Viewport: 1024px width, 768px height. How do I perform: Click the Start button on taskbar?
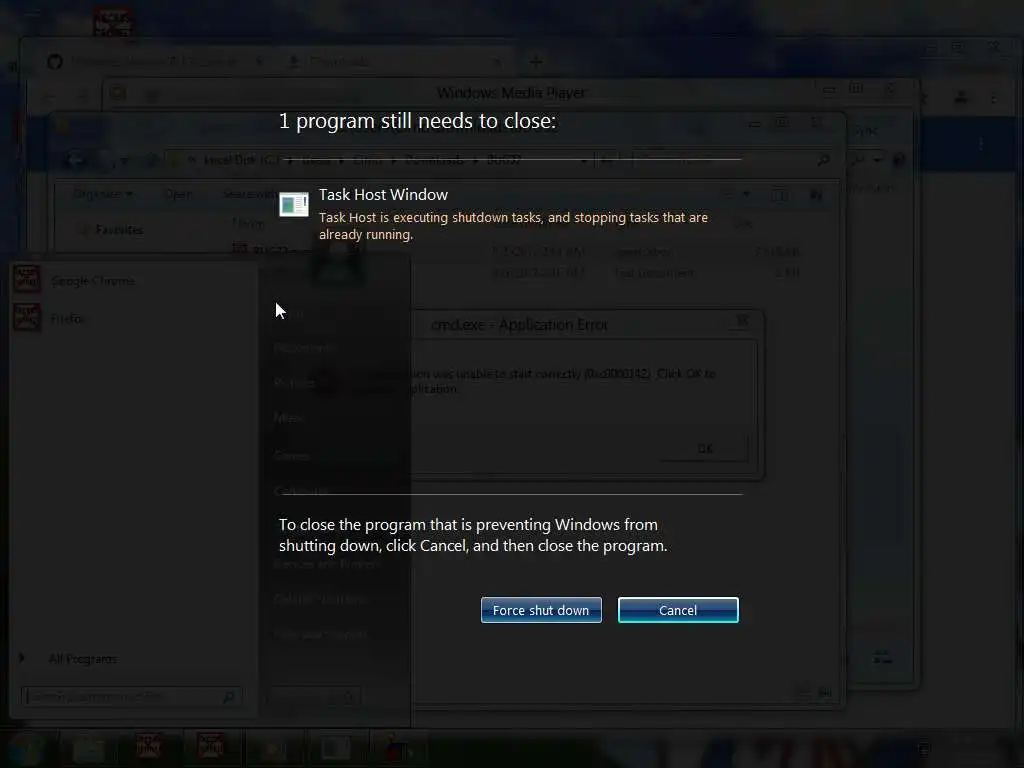[25, 748]
